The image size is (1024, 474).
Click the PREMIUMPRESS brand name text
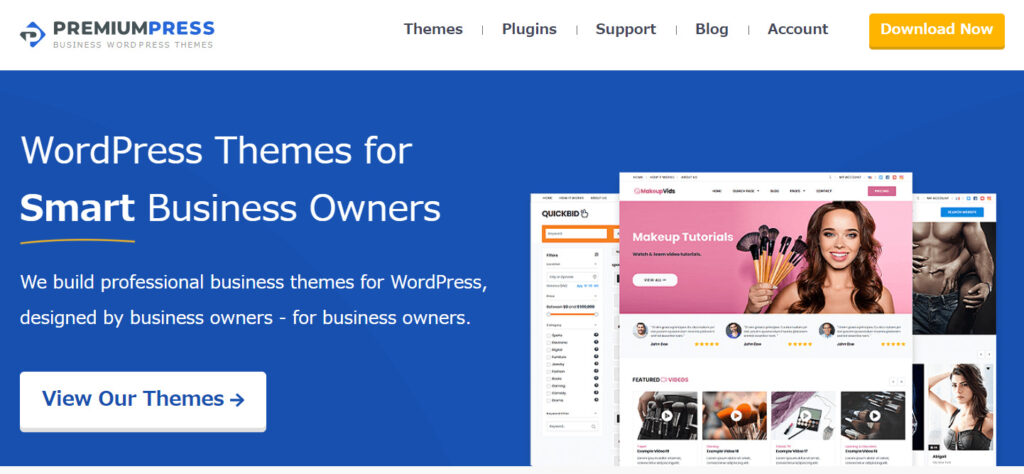pos(133,28)
